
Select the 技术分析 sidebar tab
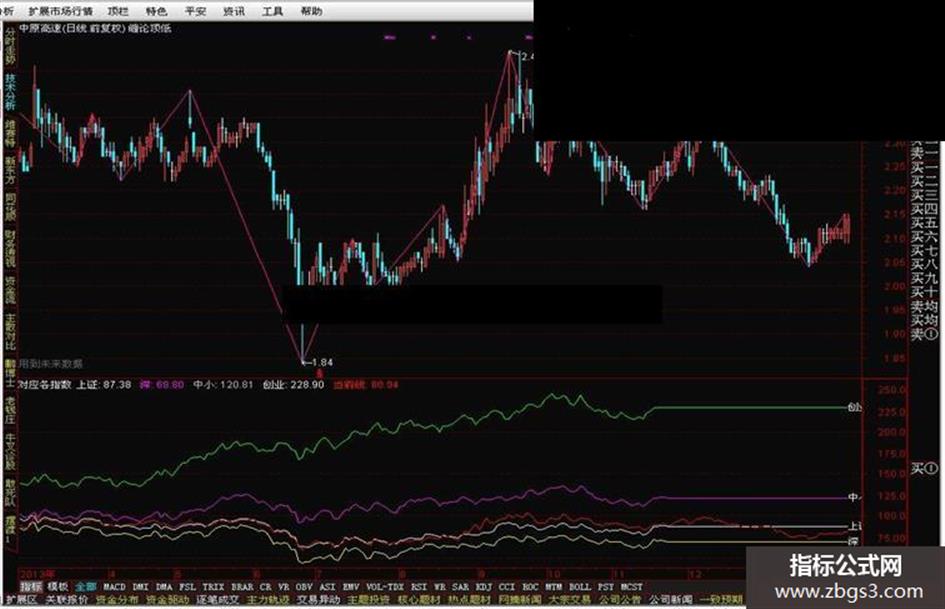point(10,92)
